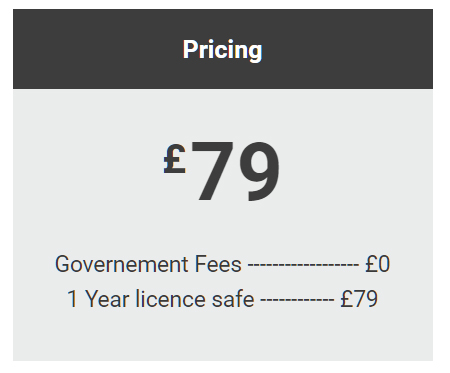Click the dark header bar right of Pricing
Viewport: 450px width, 373px height.
point(348,49)
